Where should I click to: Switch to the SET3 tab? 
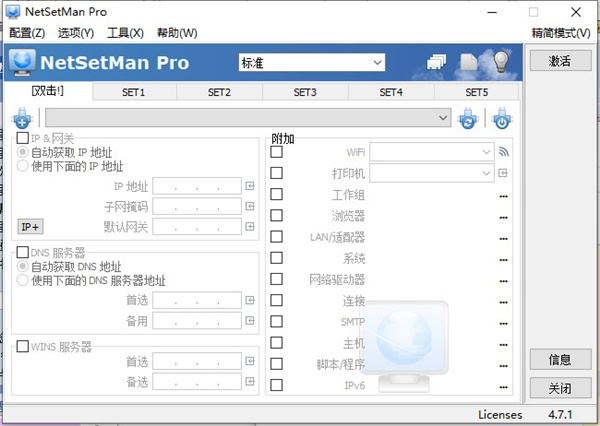click(305, 92)
